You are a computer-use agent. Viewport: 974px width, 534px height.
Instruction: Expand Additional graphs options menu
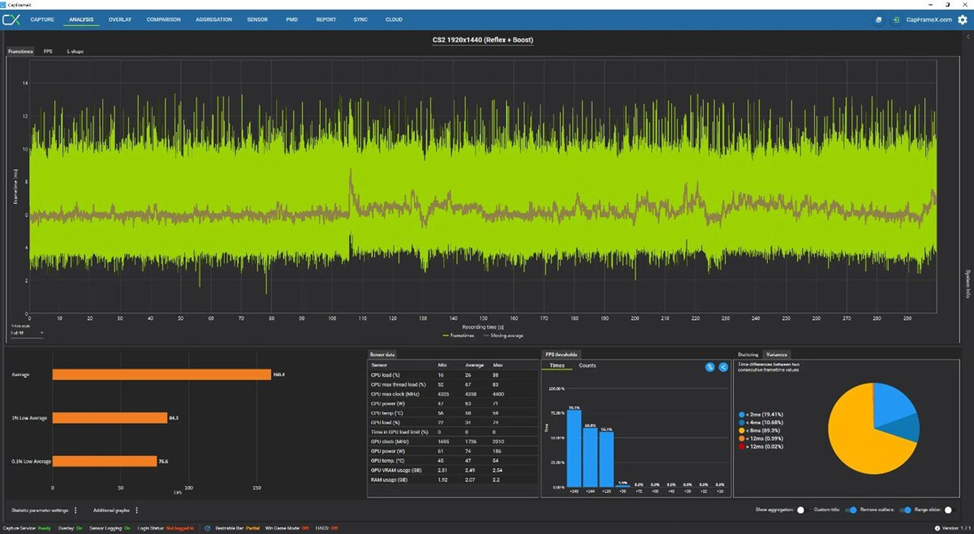(x=137, y=510)
